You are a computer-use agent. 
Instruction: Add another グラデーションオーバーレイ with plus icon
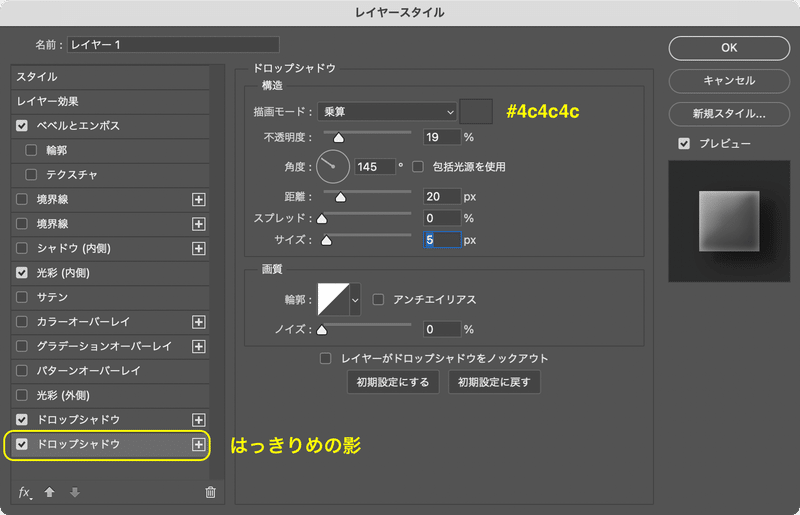coord(198,347)
